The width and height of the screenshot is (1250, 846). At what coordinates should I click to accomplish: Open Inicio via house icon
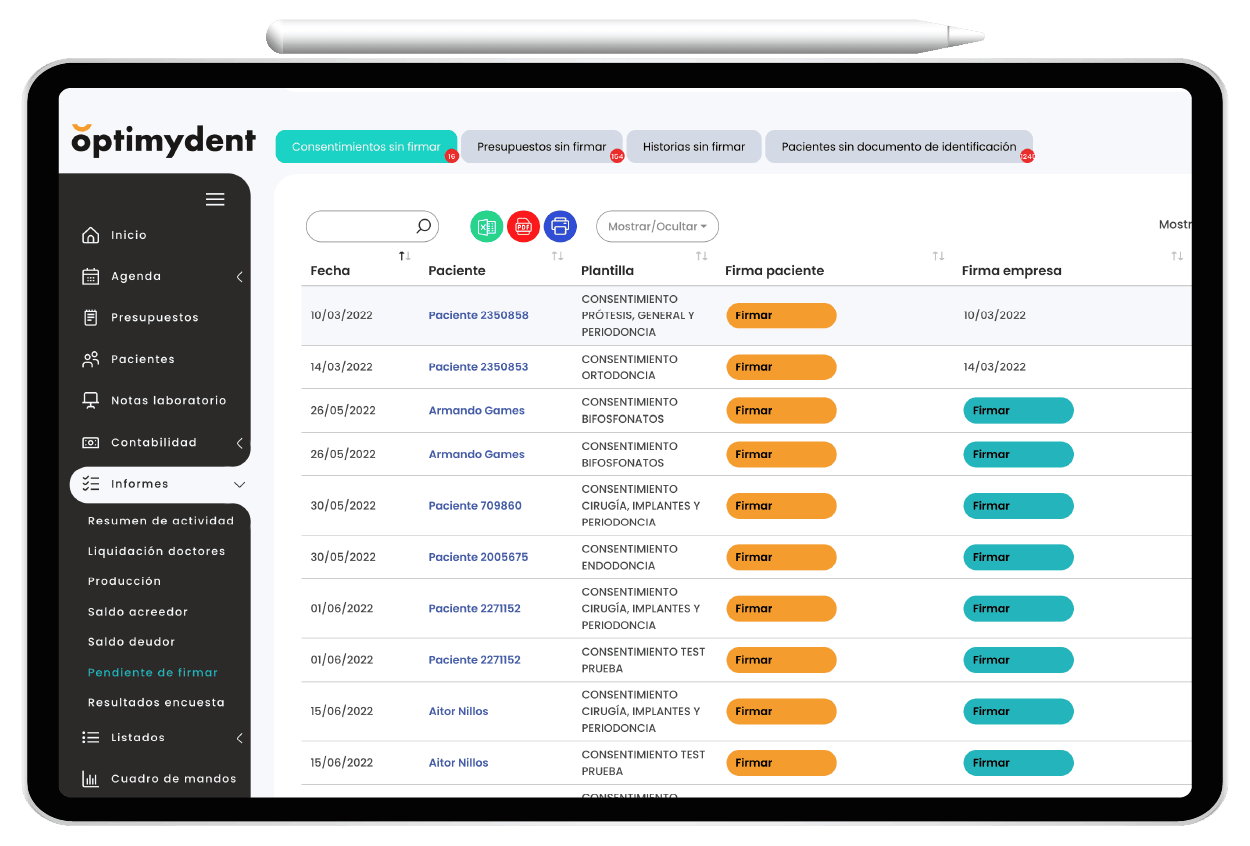91,235
